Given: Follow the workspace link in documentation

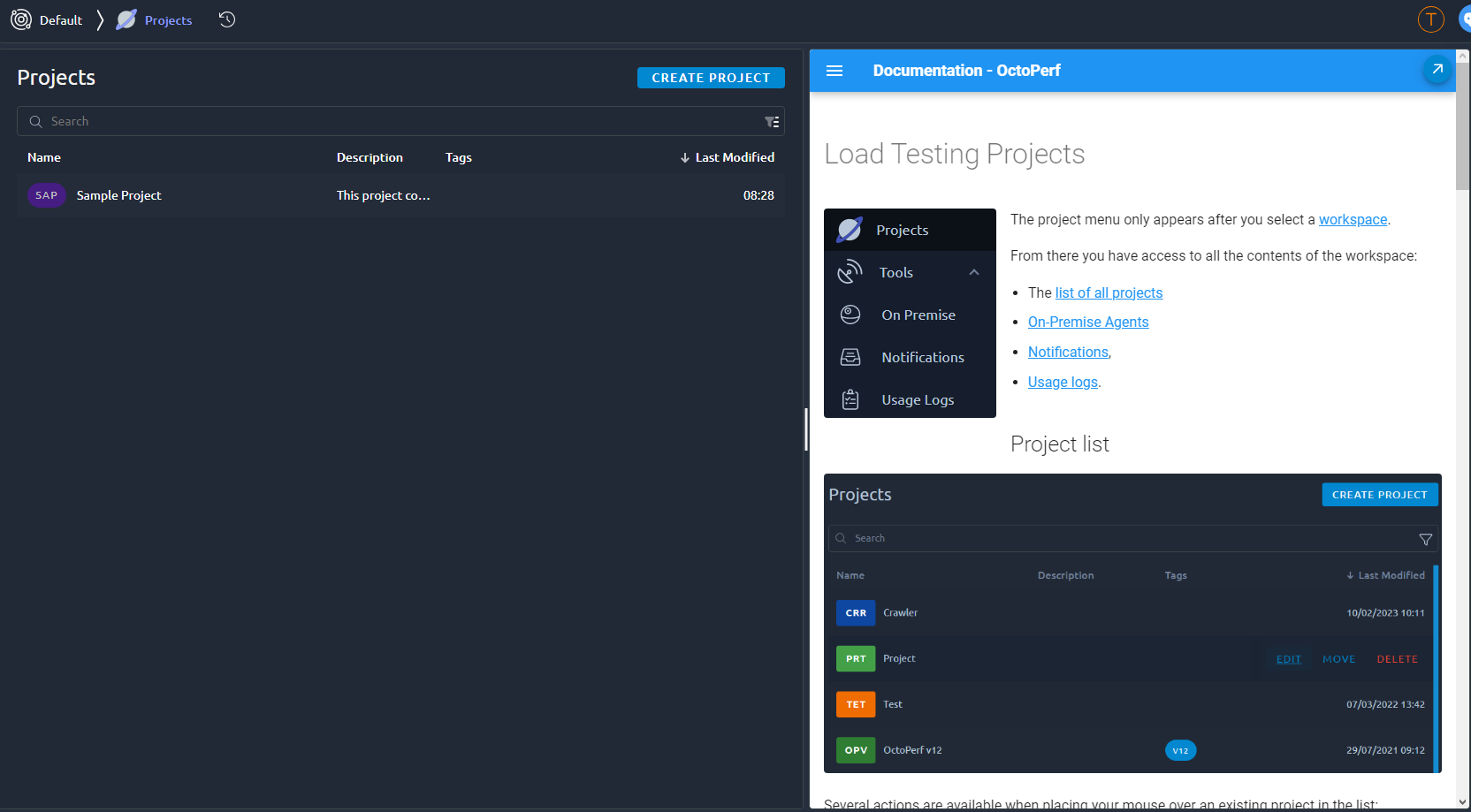Looking at the screenshot, I should [x=1353, y=219].
